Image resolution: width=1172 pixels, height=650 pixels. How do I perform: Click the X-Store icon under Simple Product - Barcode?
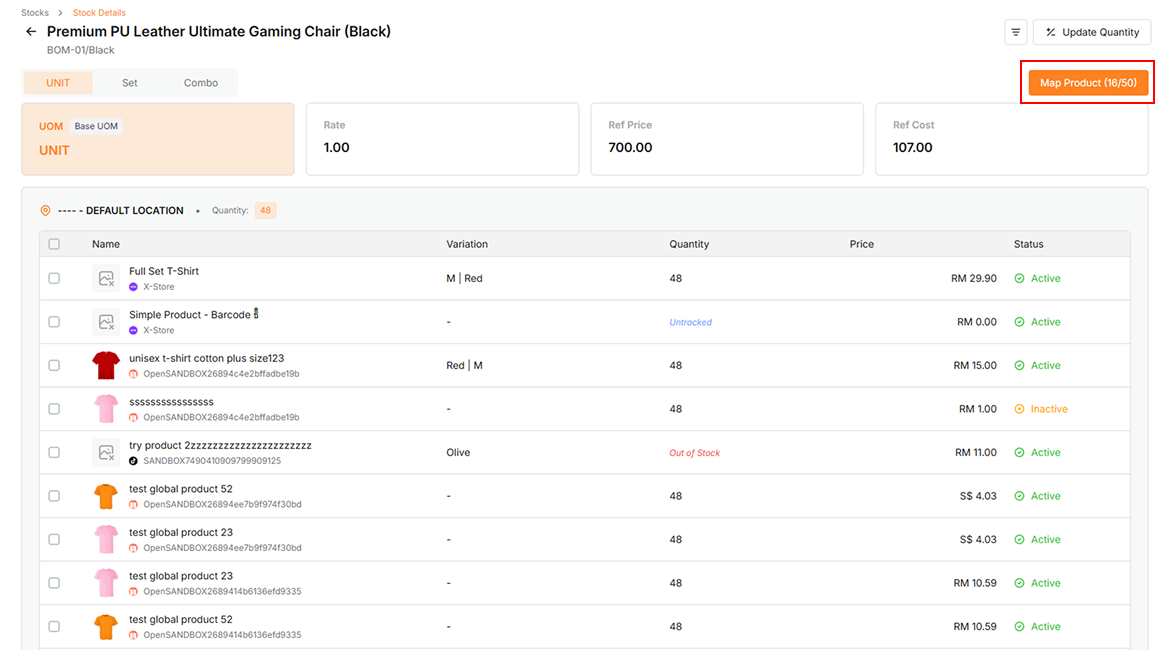133,330
